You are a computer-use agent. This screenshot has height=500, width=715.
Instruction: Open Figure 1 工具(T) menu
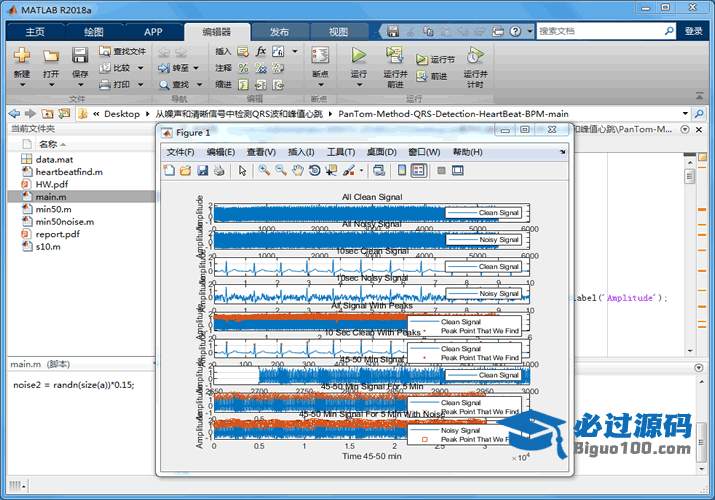coord(341,152)
